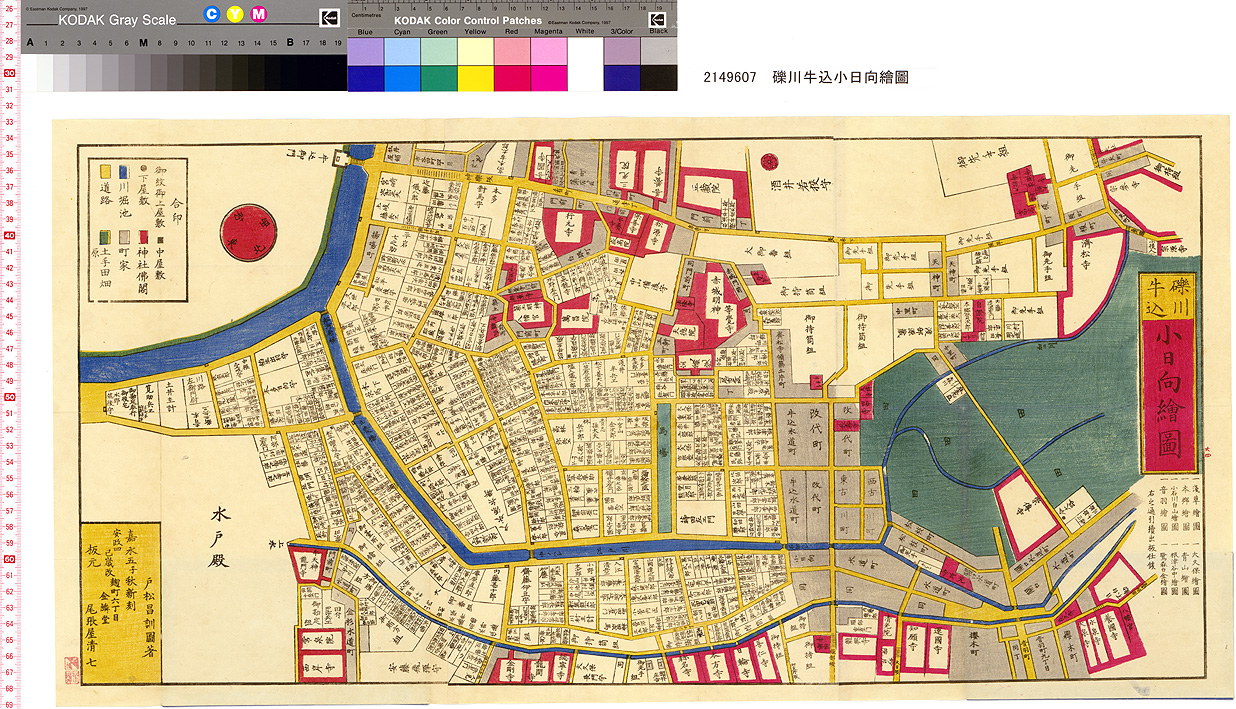
Task: Click the Kodak logo on Gray Scale card
Action: (328, 17)
